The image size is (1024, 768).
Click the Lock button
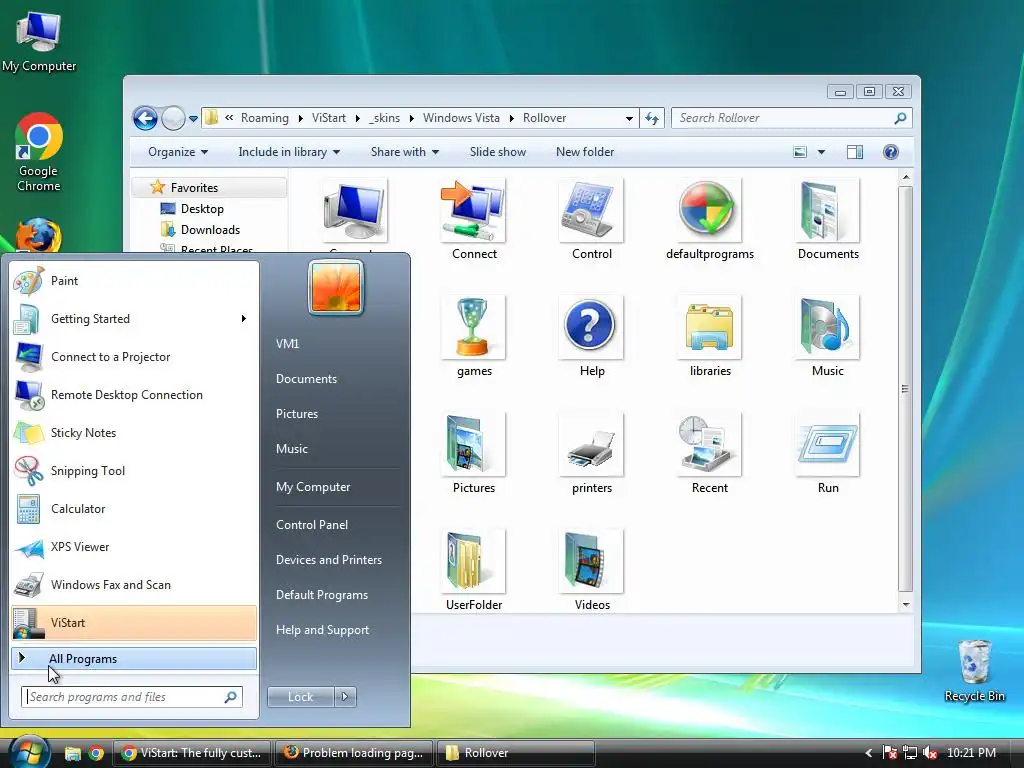coord(300,697)
